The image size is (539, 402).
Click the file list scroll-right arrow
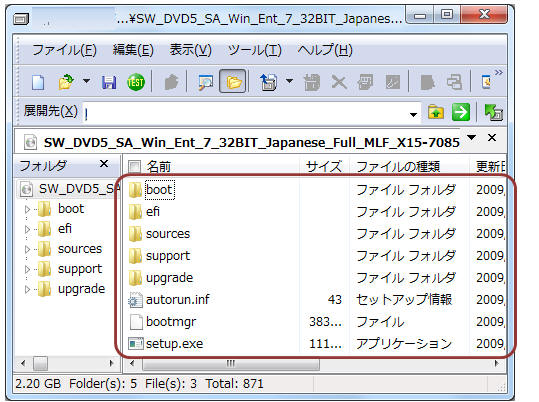pyautogui.click(x=496, y=363)
